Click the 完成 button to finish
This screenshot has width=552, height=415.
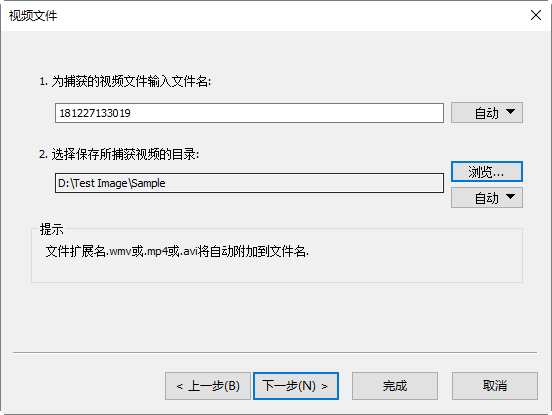395,386
